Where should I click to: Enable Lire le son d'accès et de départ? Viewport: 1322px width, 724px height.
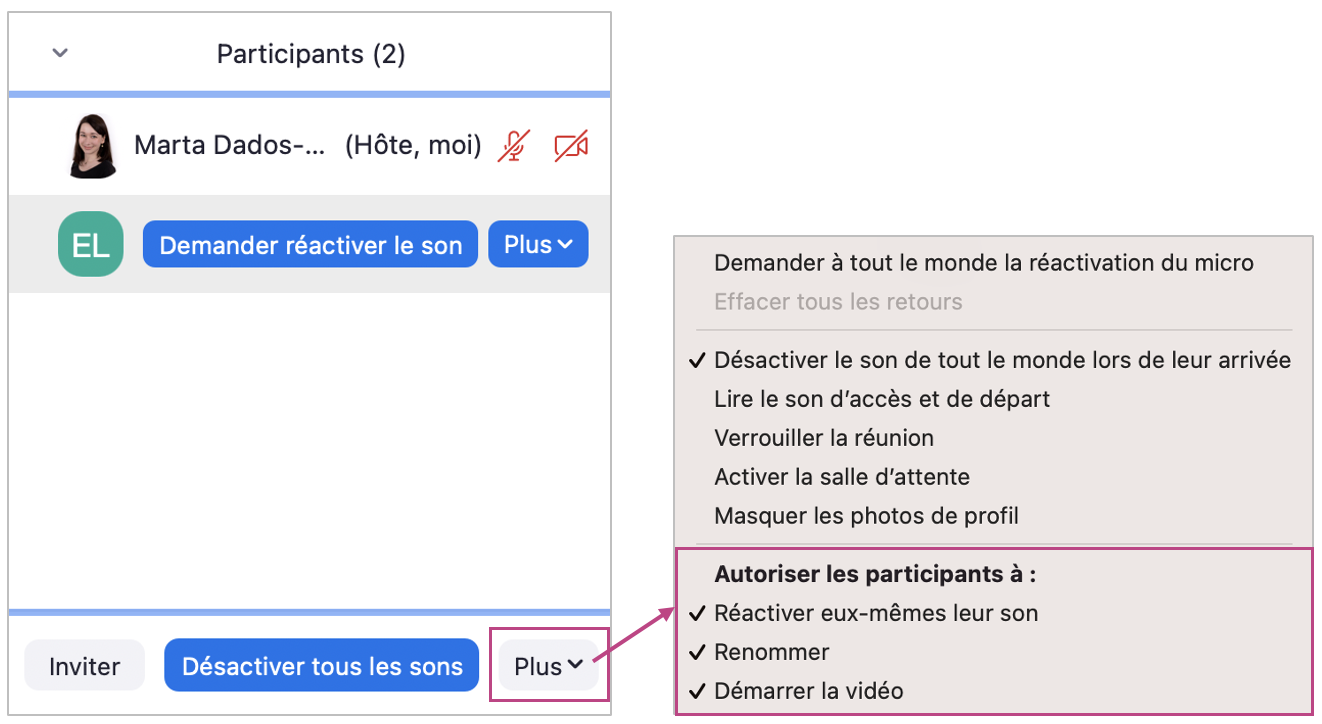(881, 399)
